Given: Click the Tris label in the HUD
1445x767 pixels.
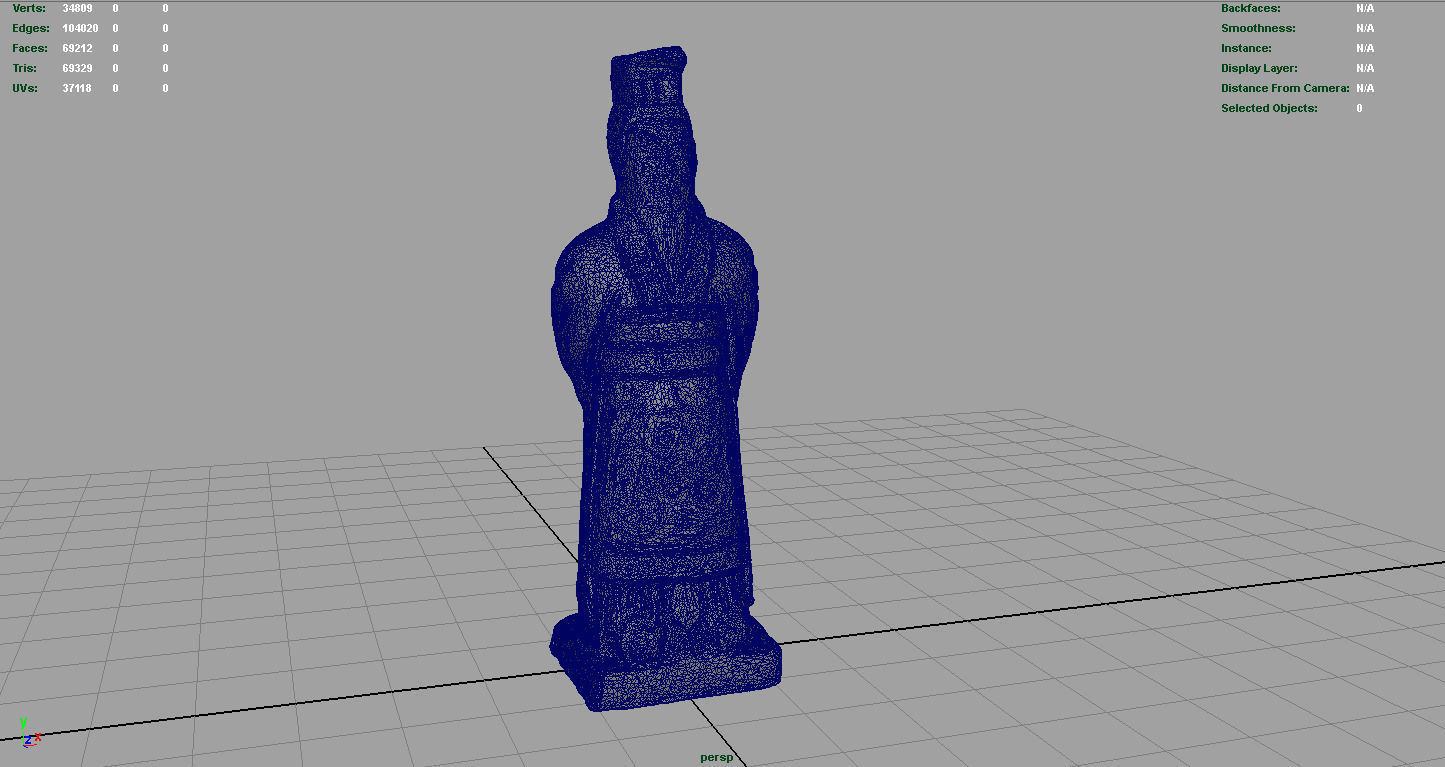Looking at the screenshot, I should pos(24,68).
